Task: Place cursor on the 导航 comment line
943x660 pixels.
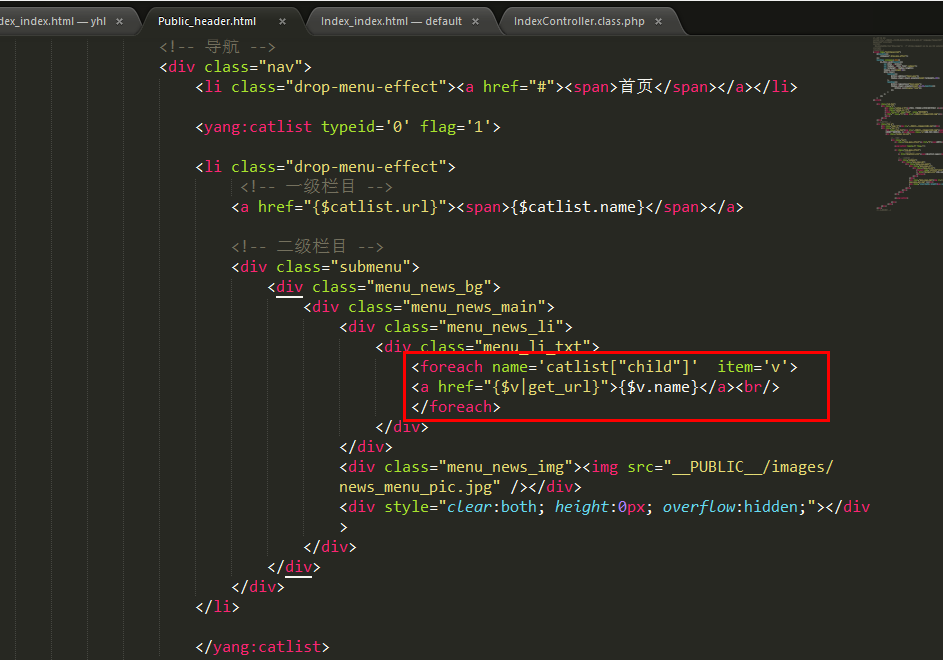Action: coord(218,47)
